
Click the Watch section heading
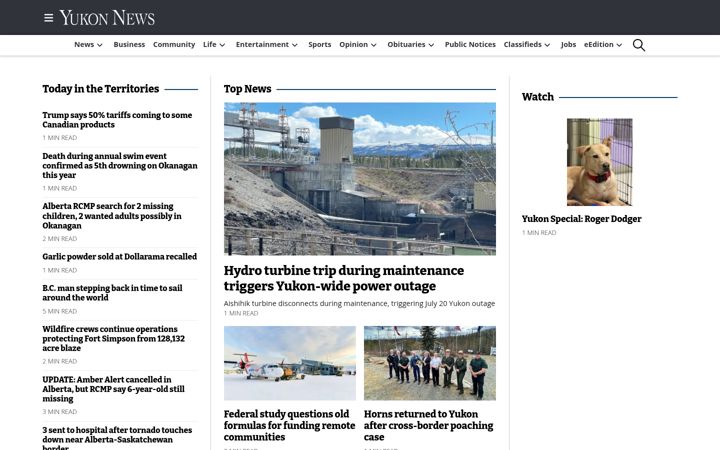pyautogui.click(x=538, y=97)
